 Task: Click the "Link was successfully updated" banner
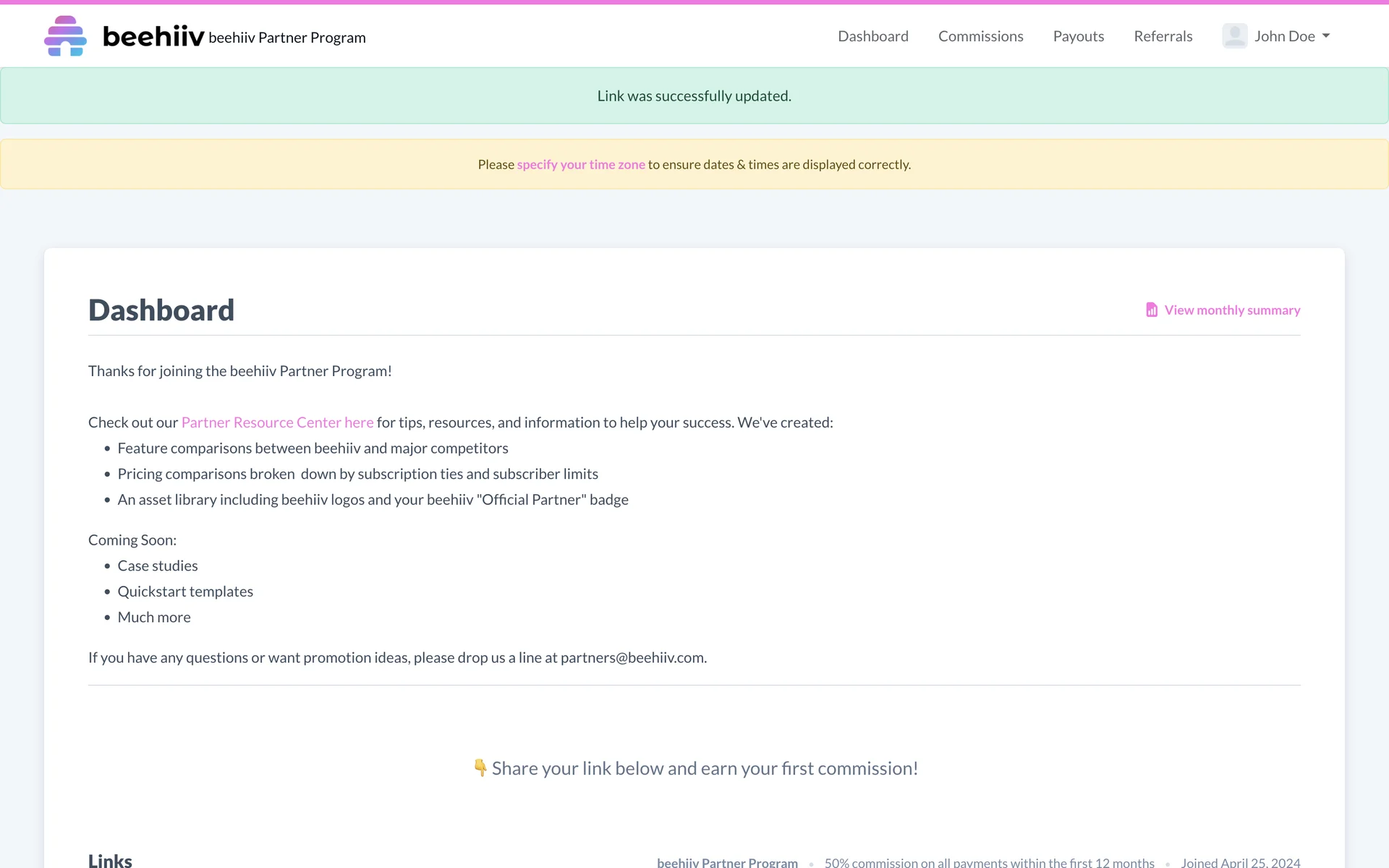[694, 96]
